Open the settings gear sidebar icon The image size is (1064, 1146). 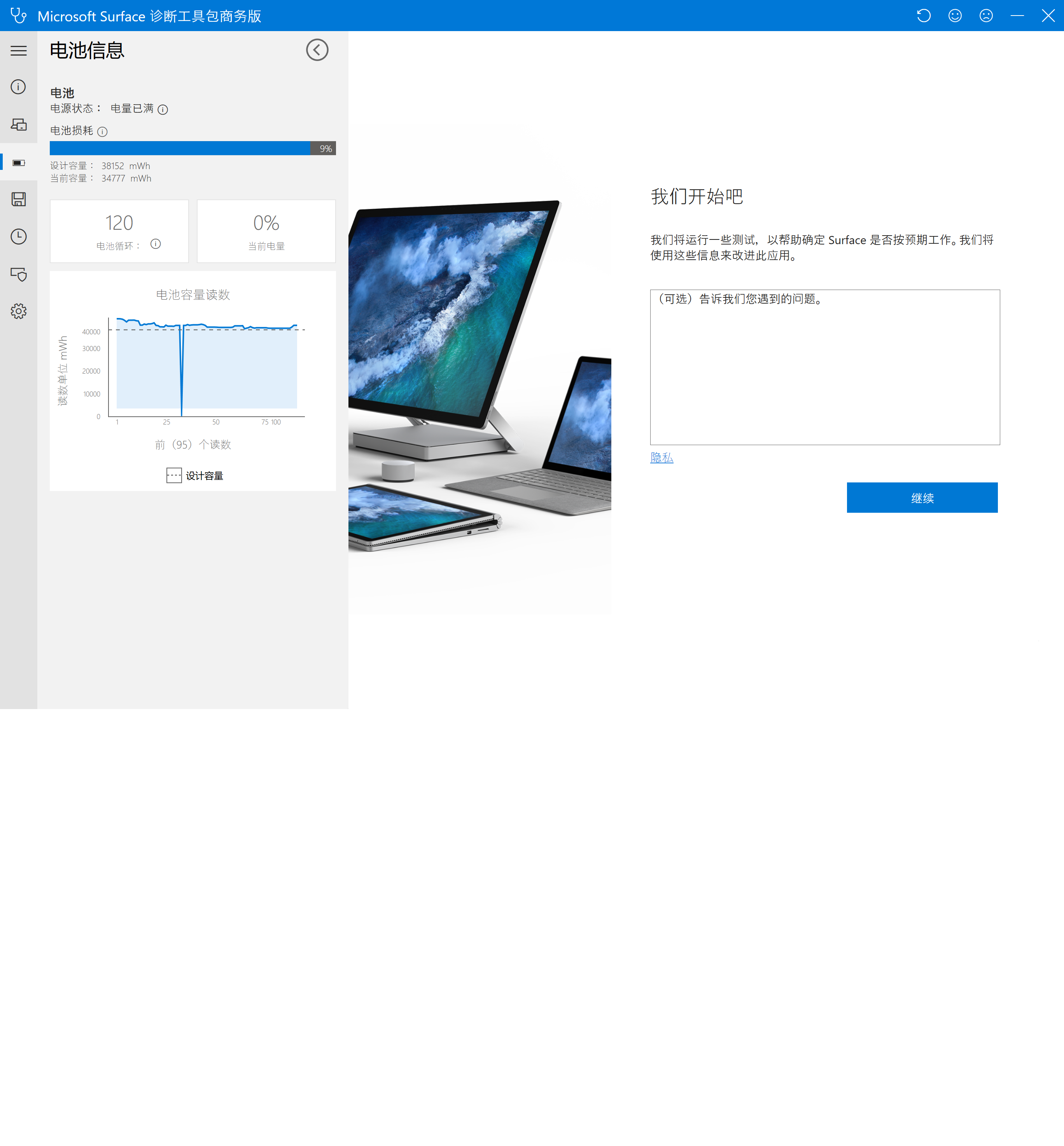[18, 311]
